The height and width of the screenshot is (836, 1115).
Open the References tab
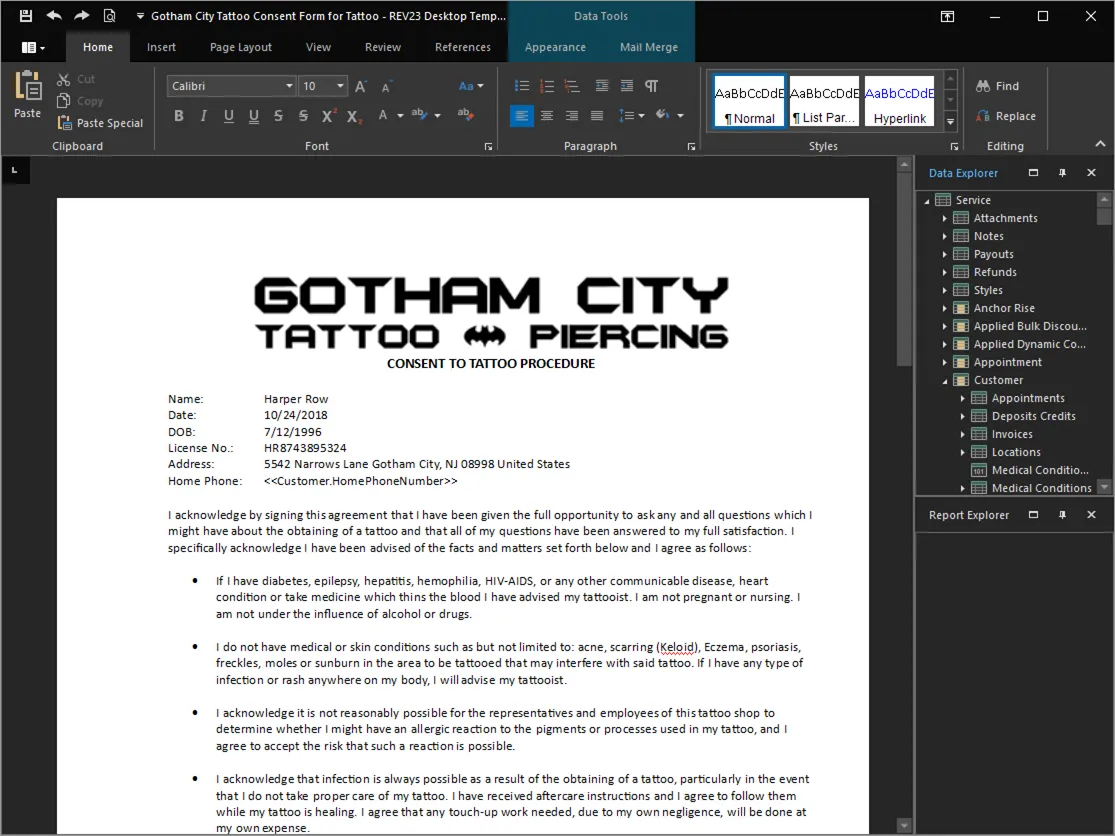point(463,47)
